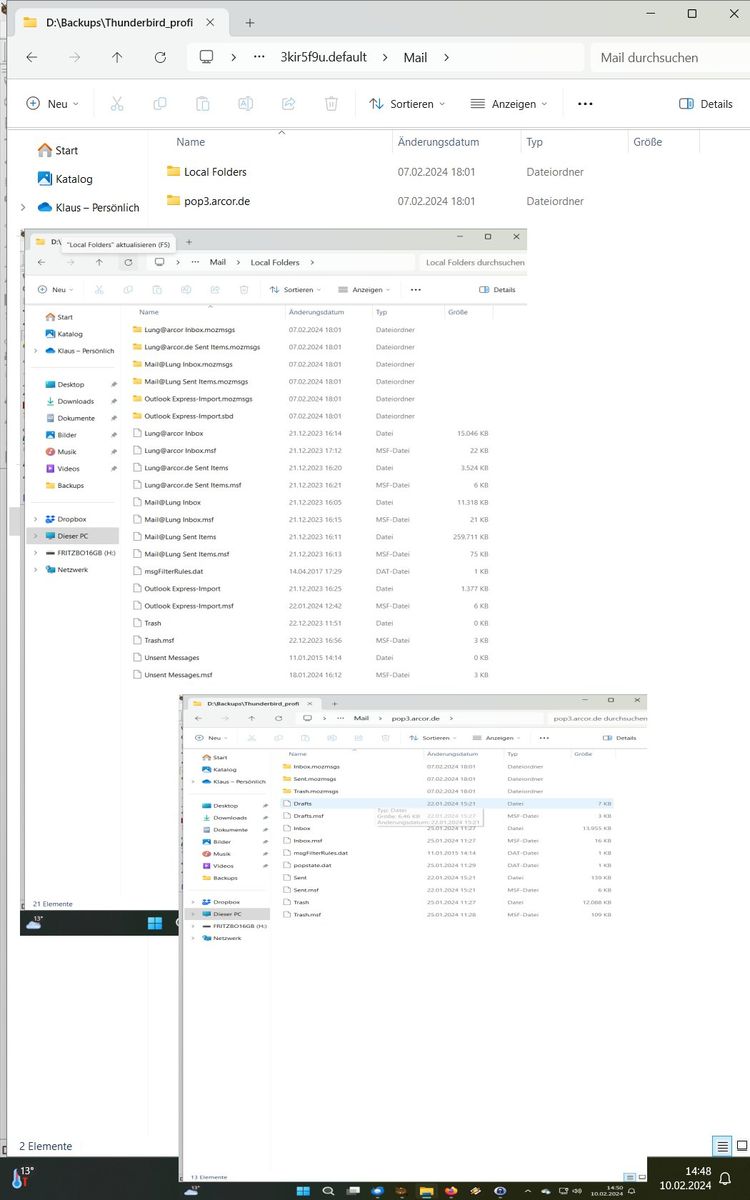Go up one level in Local Folders window
Screen dimensions: 750x1200
point(99,262)
